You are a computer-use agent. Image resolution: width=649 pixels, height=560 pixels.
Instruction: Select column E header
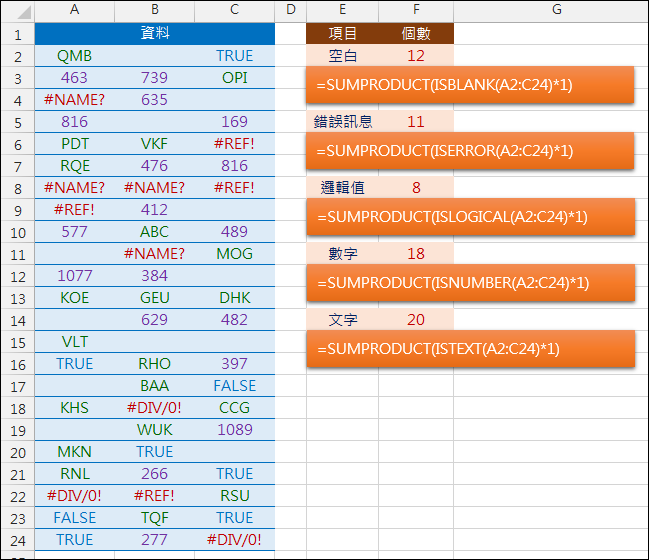coord(342,10)
